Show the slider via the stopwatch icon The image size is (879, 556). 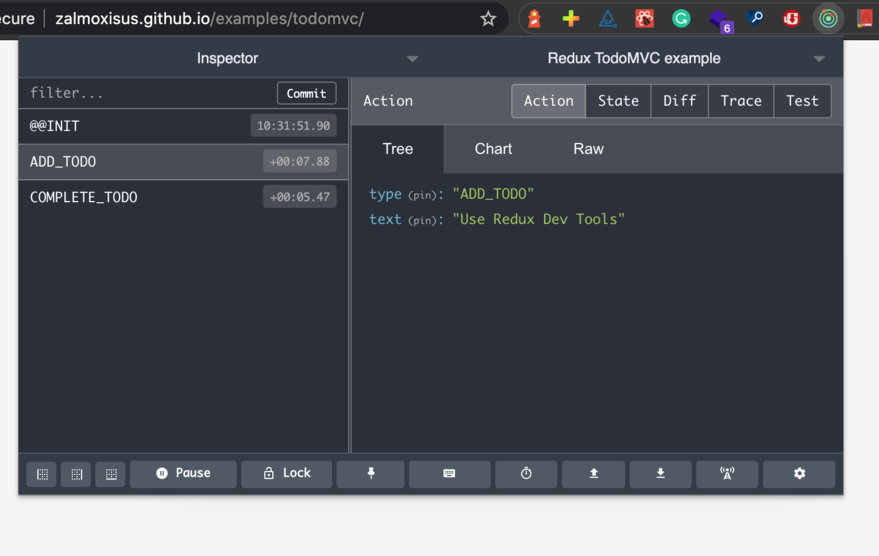[x=526, y=474]
